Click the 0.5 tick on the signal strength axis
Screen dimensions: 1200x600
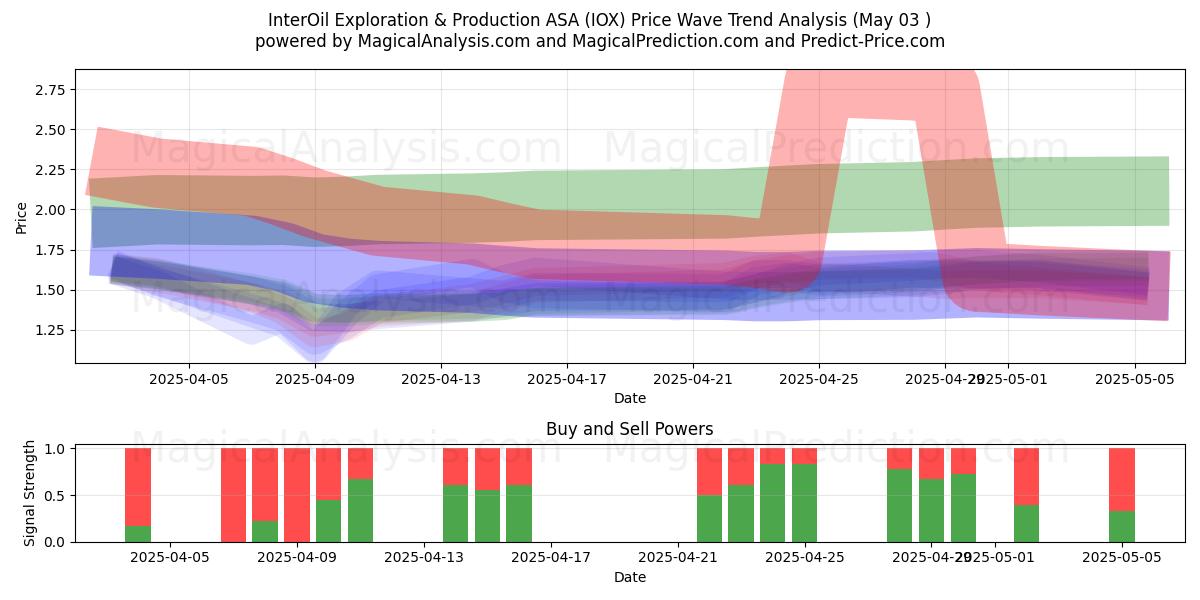coord(56,495)
